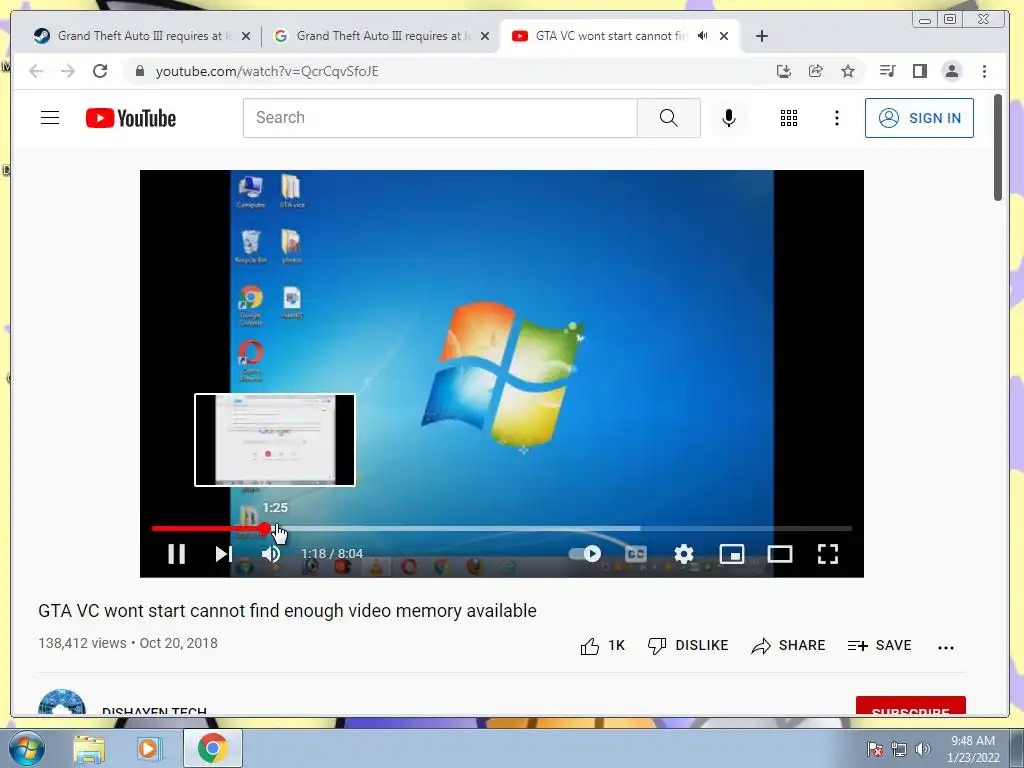Subscribe to the channel
1024x768 pixels.
click(x=910, y=707)
